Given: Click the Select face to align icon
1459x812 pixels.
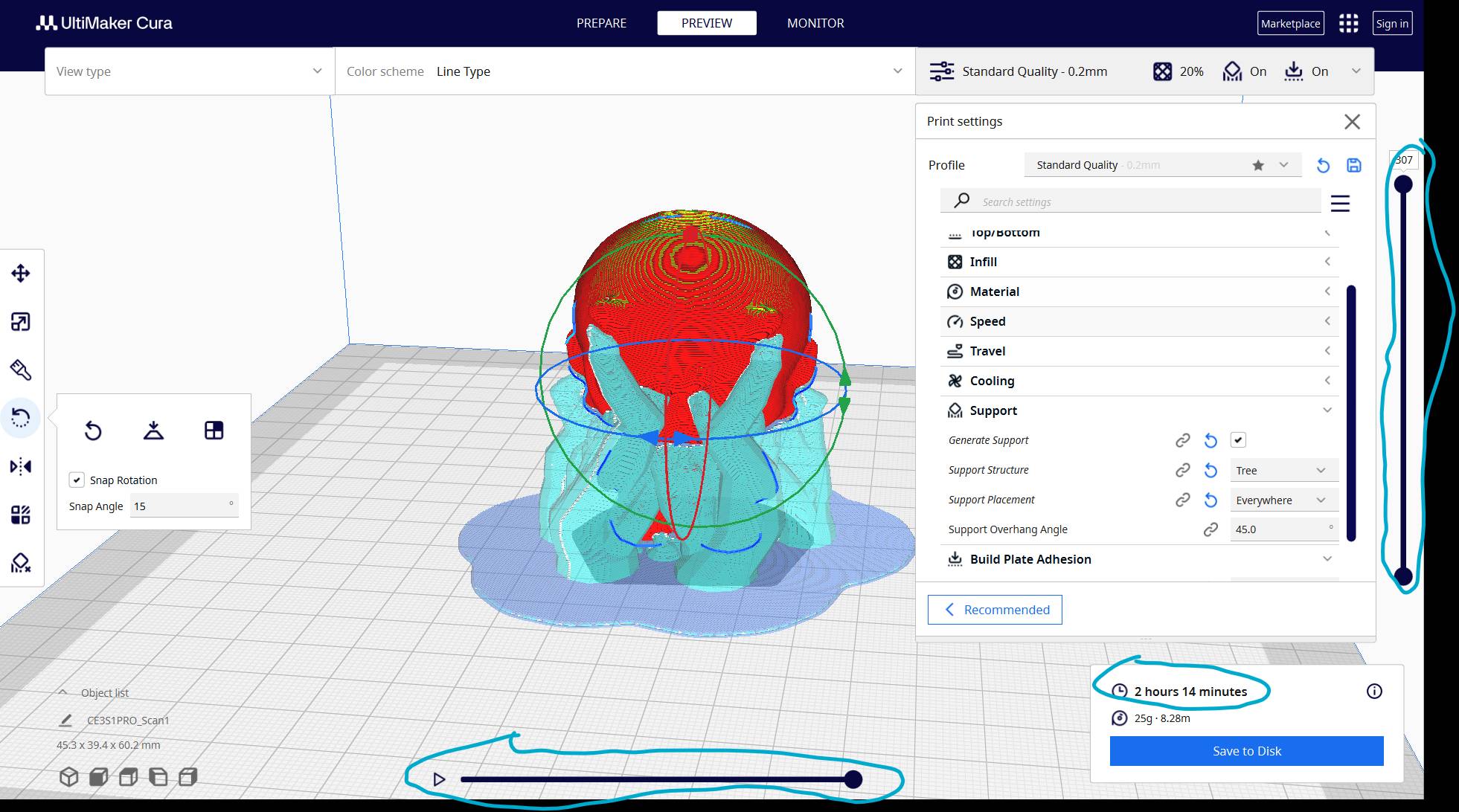Looking at the screenshot, I should 214,431.
